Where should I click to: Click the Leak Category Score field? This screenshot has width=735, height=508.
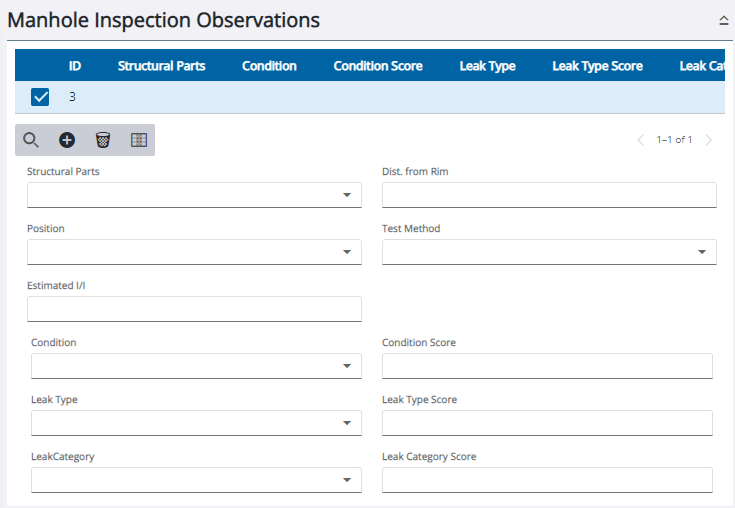coord(547,480)
